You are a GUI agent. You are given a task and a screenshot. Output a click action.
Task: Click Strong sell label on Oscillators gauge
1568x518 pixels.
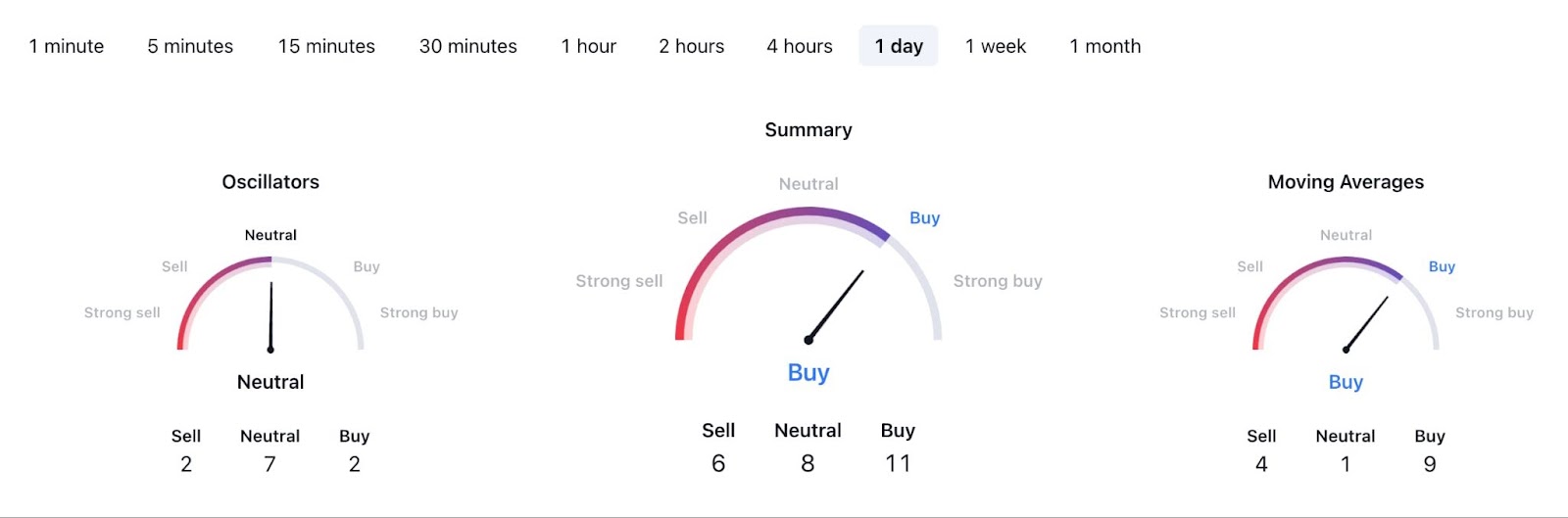(122, 312)
